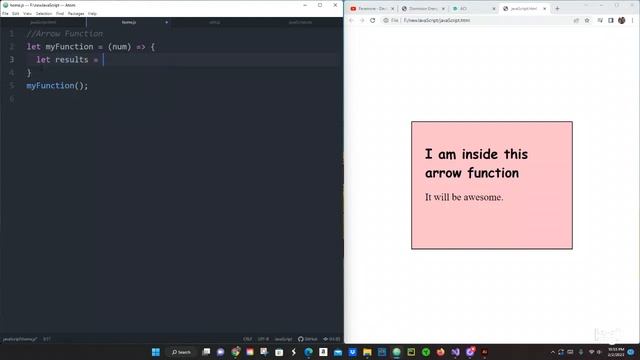640x360 pixels.
Task: Place the cursor on 'let results =' line
Action: click(x=182, y=60)
